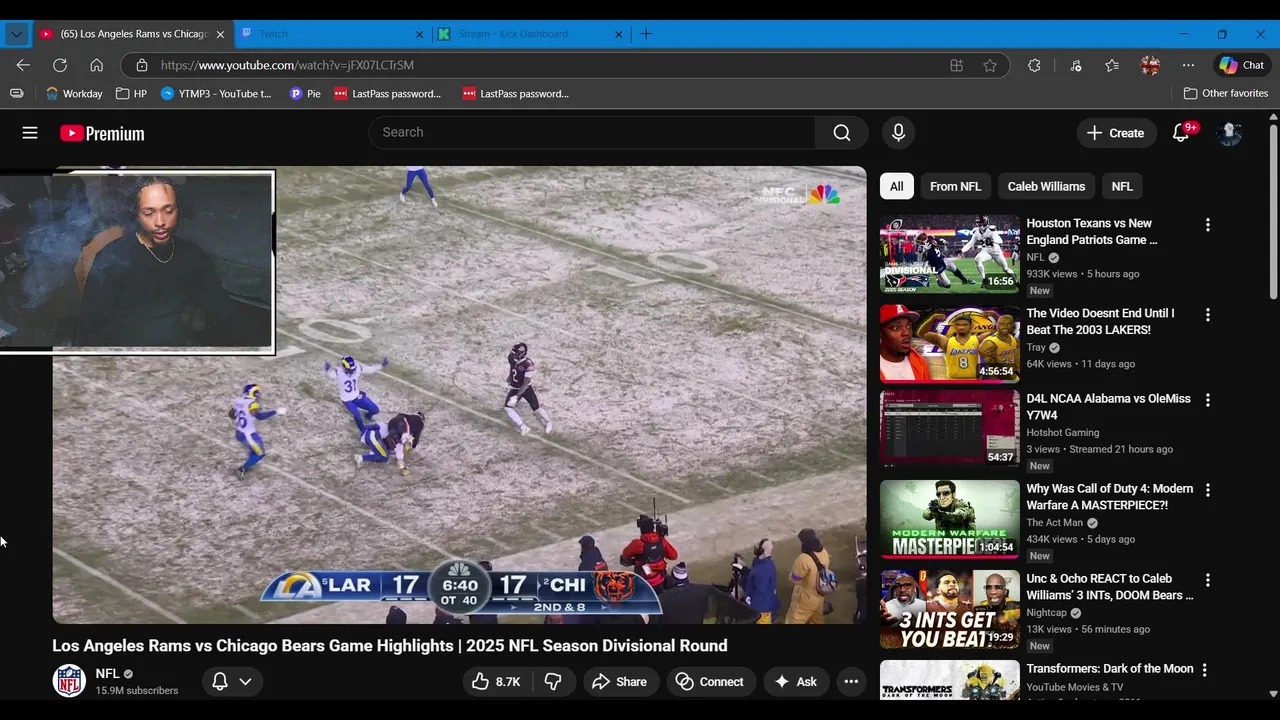Open options for 2003 LAKERS video

(x=1207, y=315)
